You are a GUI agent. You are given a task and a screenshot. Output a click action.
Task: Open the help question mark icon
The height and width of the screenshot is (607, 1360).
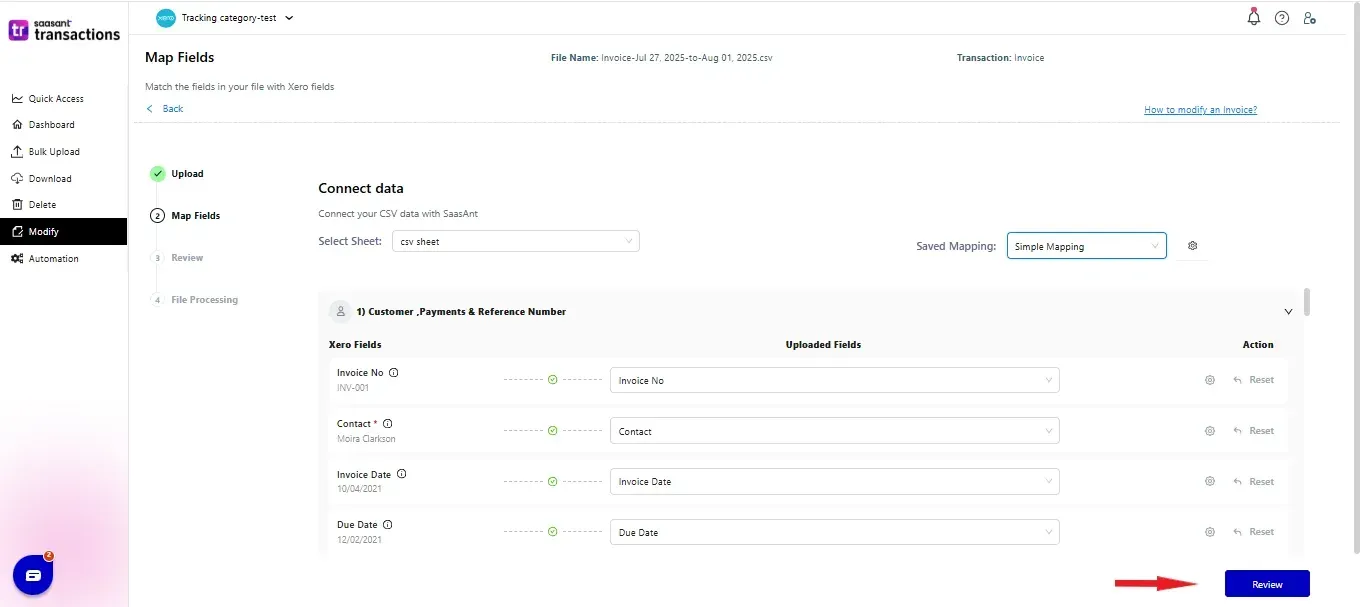(1282, 18)
